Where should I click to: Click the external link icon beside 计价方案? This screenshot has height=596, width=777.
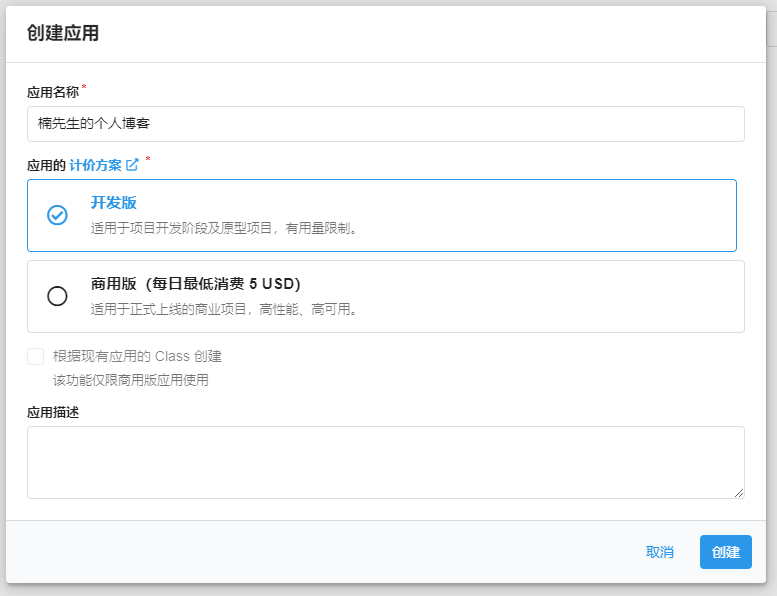tap(132, 165)
